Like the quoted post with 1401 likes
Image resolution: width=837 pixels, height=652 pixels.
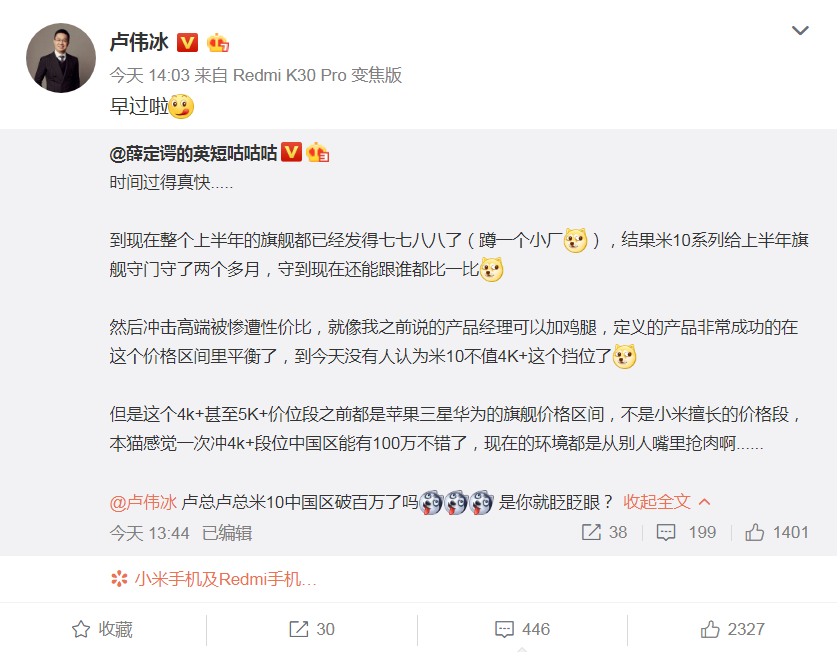click(x=777, y=532)
